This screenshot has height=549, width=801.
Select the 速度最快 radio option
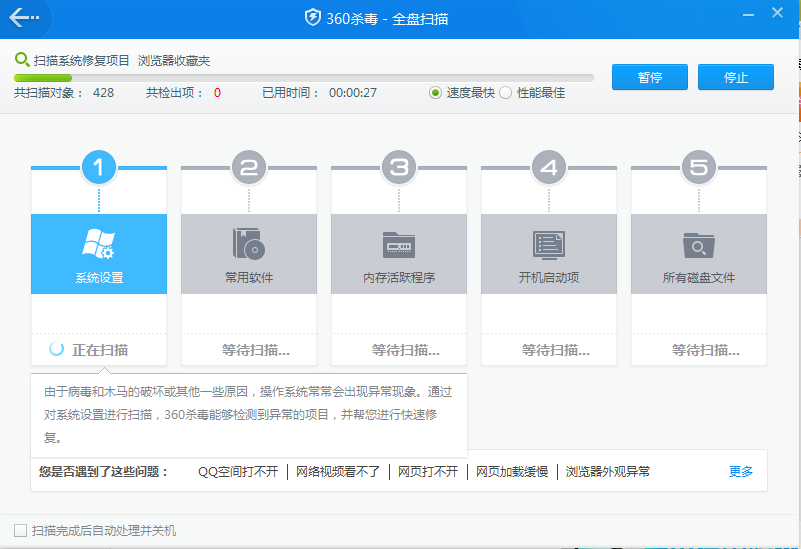(435, 93)
